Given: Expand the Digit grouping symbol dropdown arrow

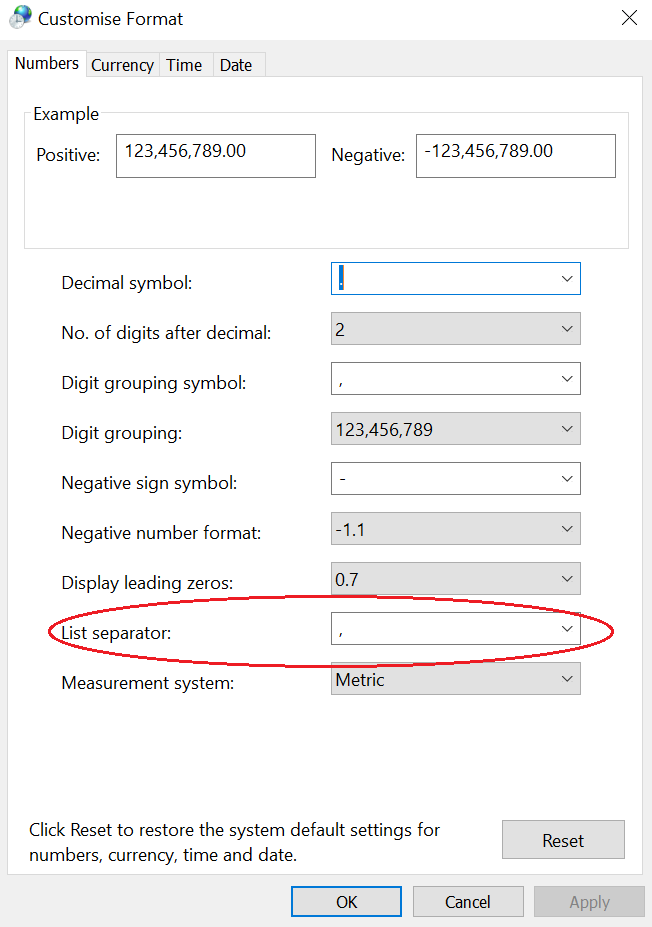Looking at the screenshot, I should (x=567, y=378).
